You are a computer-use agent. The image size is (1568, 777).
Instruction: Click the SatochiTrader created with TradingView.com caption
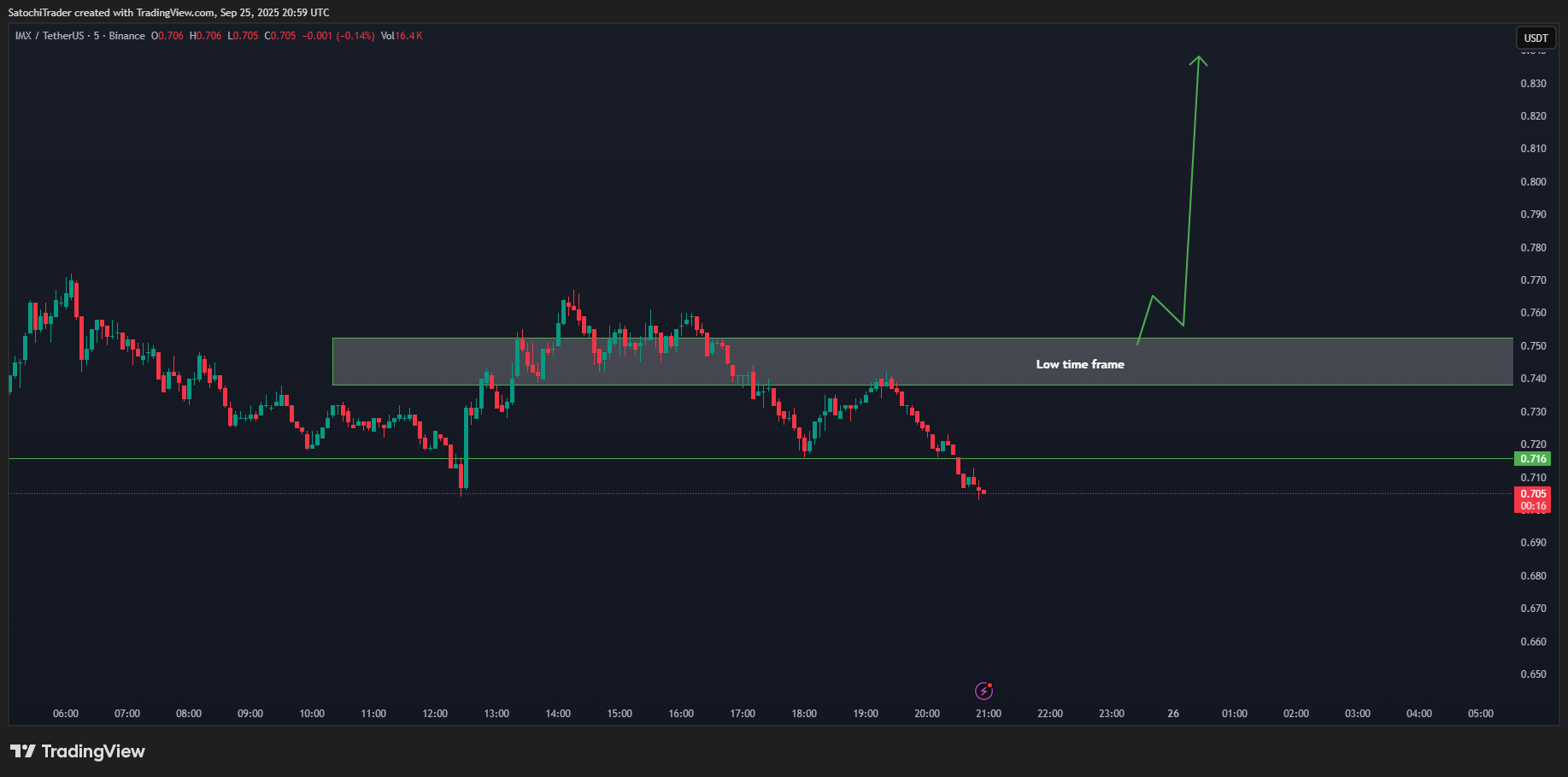click(x=168, y=13)
